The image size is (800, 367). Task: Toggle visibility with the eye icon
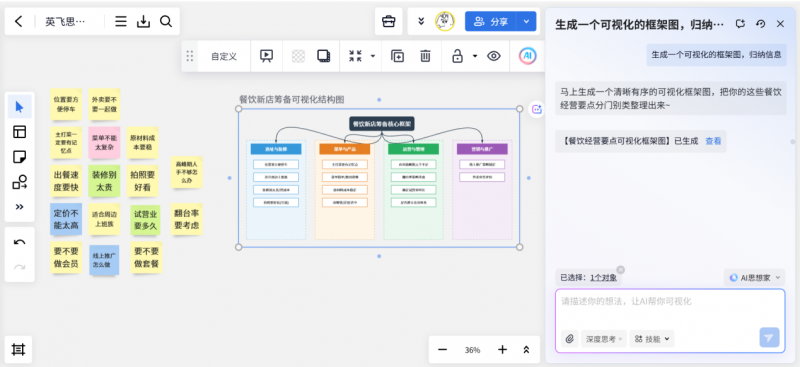(493, 56)
